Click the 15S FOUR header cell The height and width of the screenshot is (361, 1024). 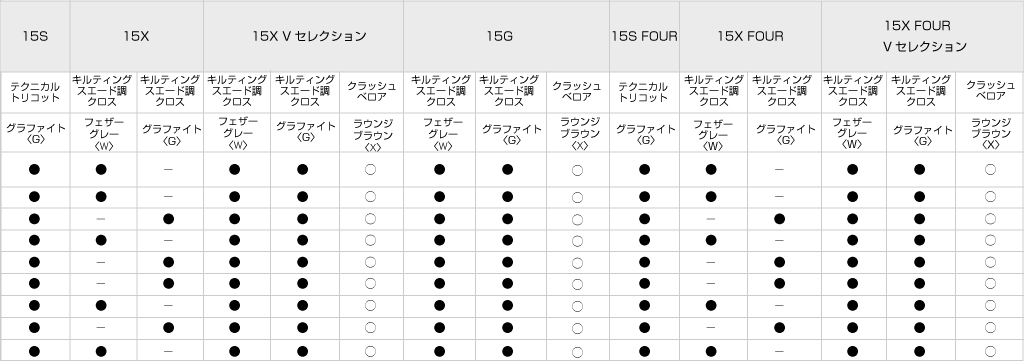tap(645, 37)
